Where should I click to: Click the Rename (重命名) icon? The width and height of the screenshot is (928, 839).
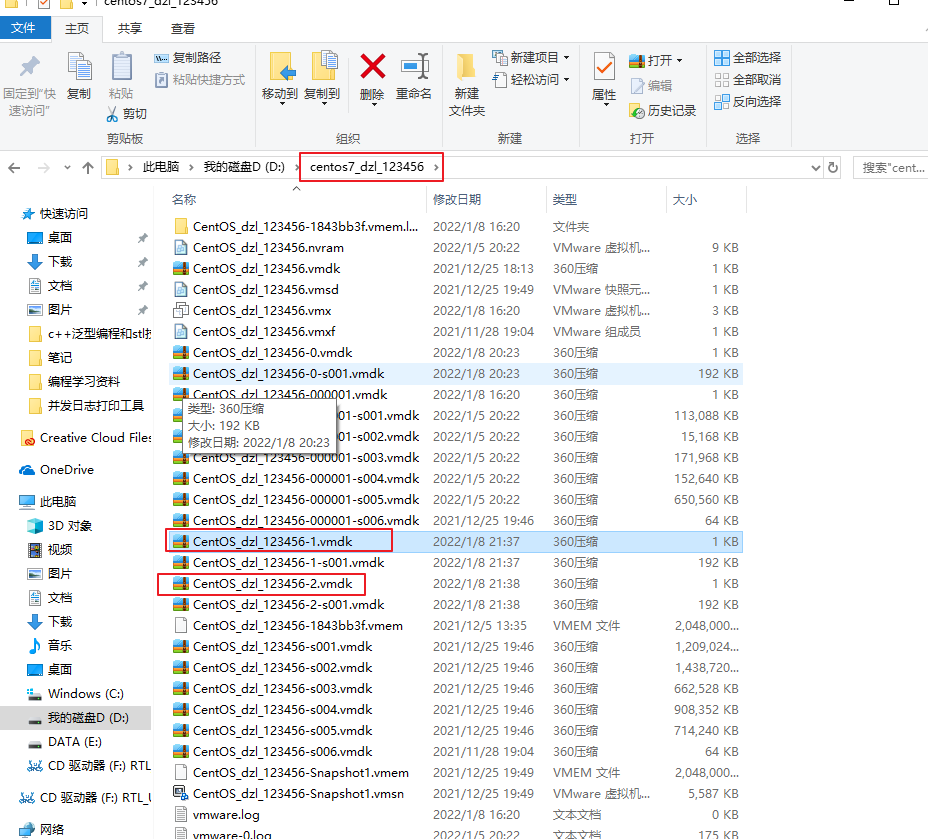coord(414,66)
